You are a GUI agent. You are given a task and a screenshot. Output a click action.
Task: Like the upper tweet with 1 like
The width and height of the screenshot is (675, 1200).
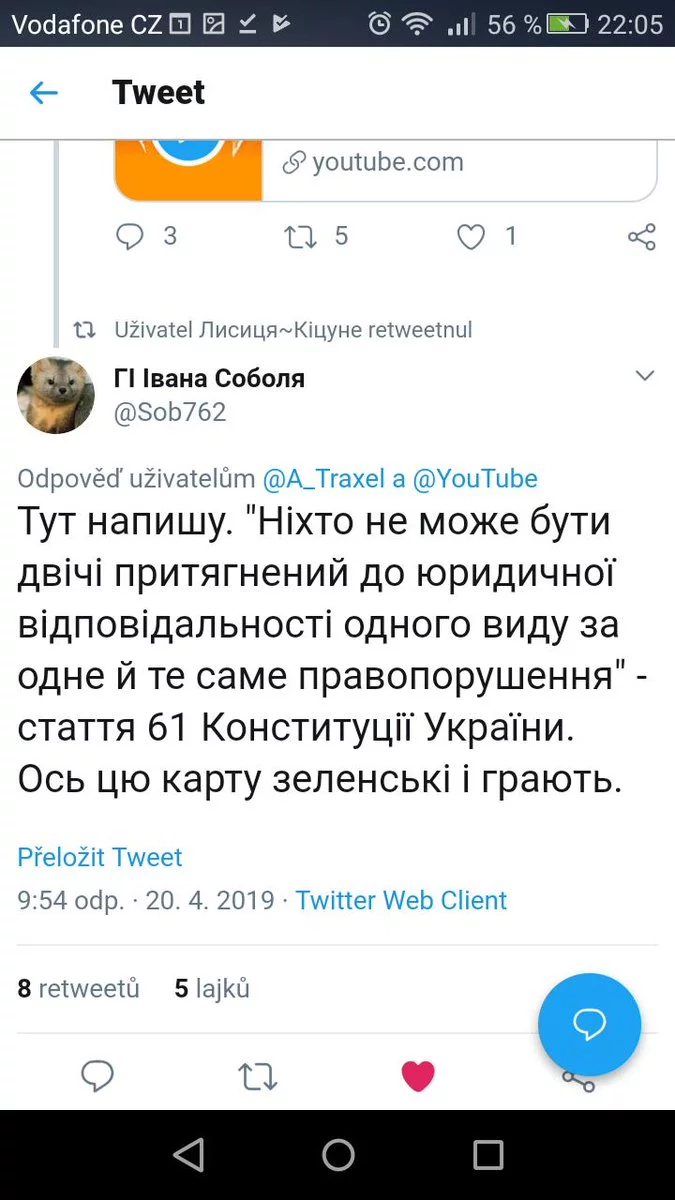click(470, 236)
